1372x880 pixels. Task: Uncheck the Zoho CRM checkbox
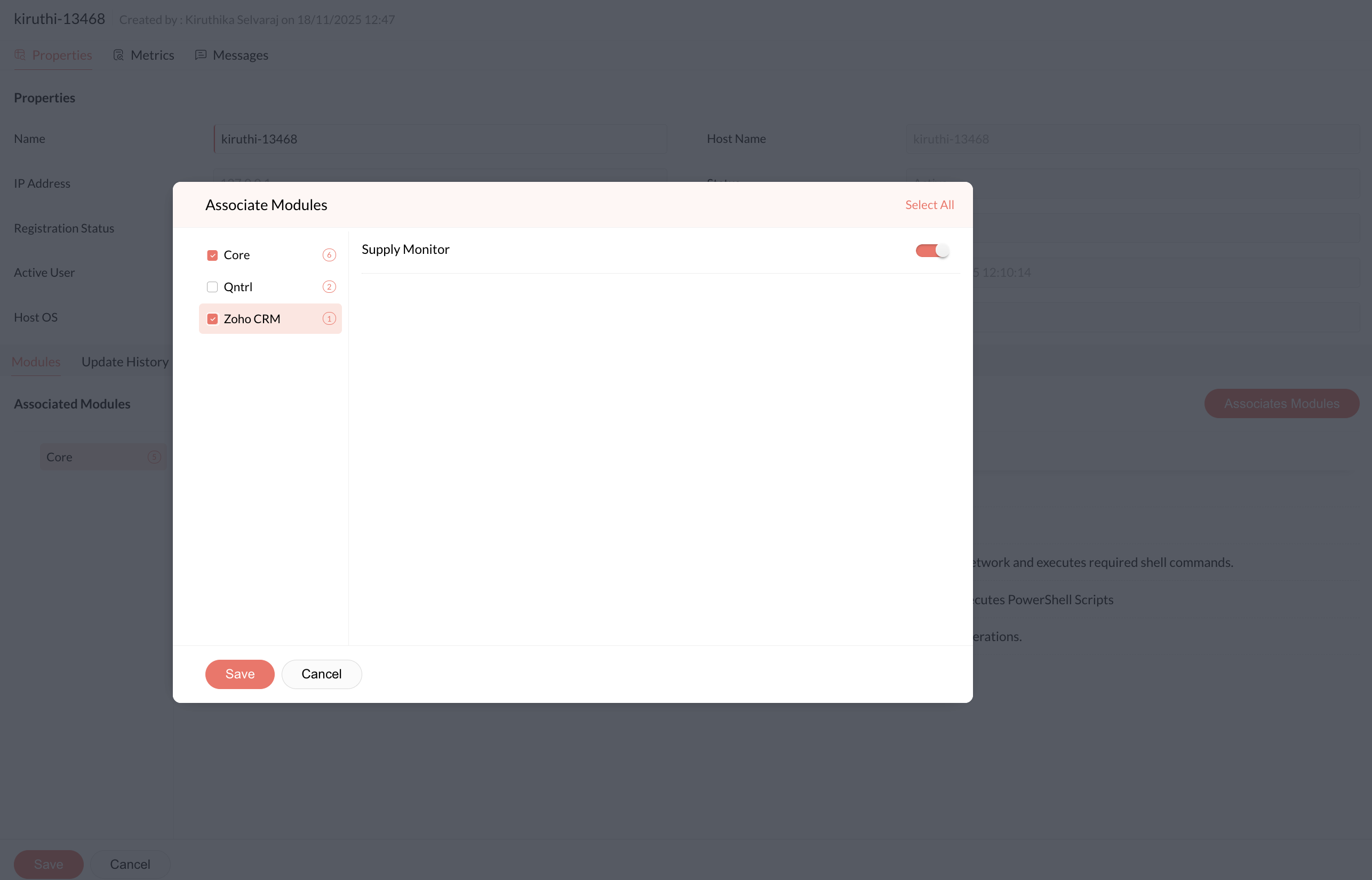click(x=212, y=319)
